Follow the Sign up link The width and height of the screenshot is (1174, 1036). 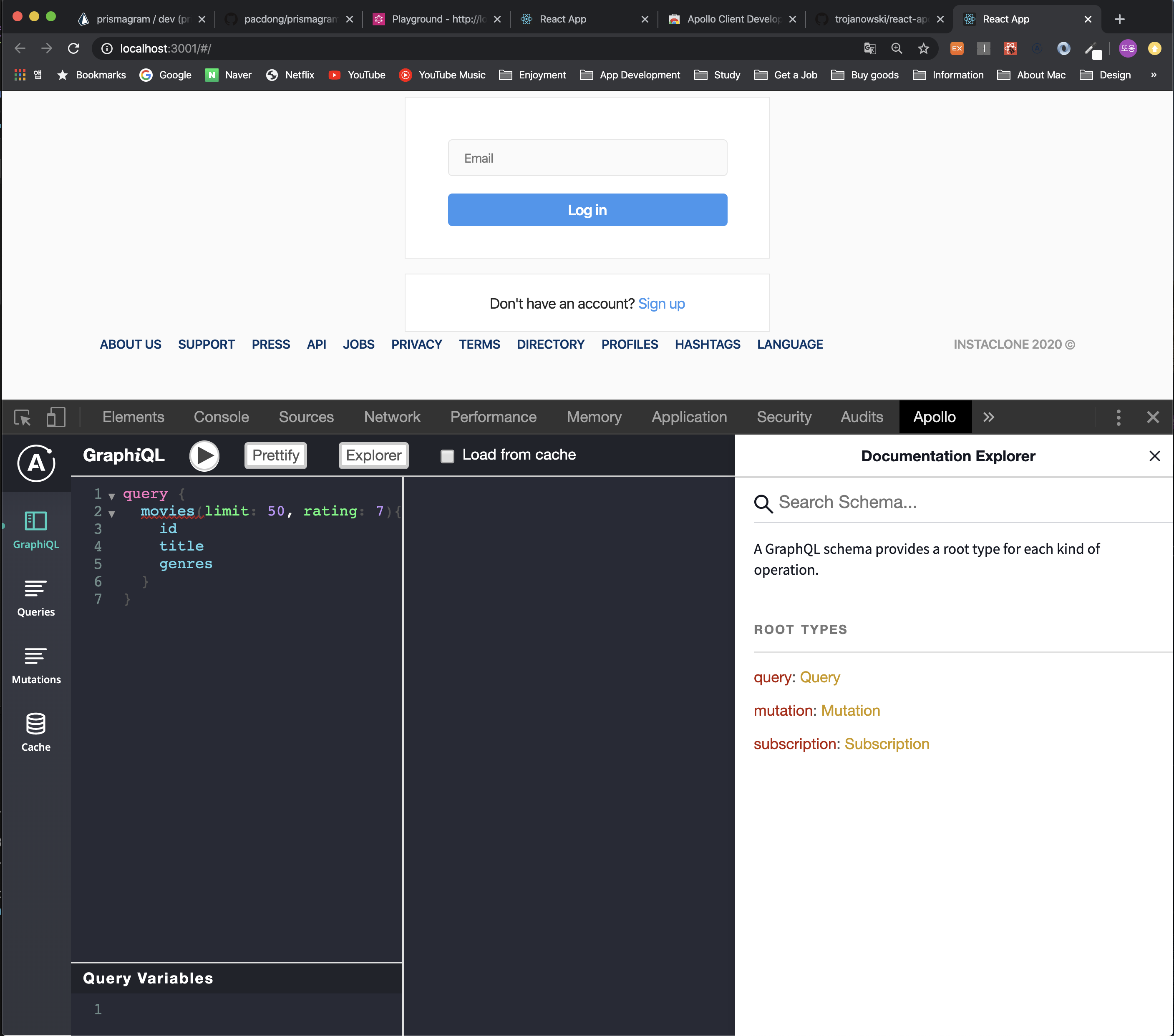[x=661, y=304]
